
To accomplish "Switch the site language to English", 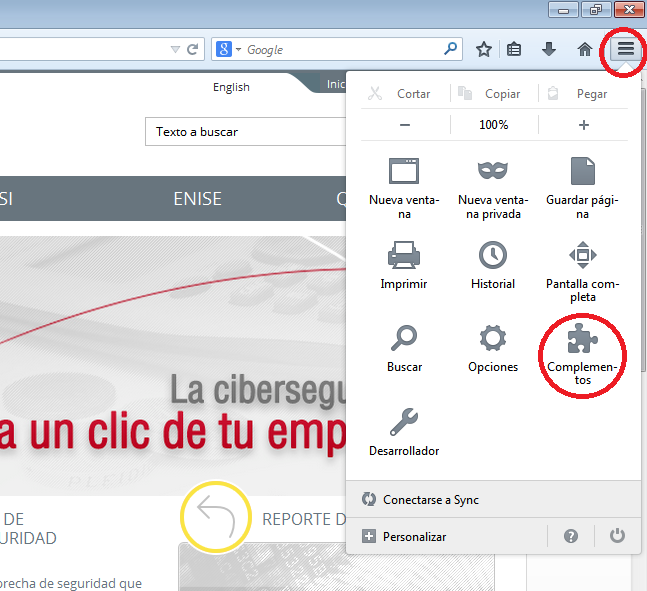I will [x=231, y=87].
